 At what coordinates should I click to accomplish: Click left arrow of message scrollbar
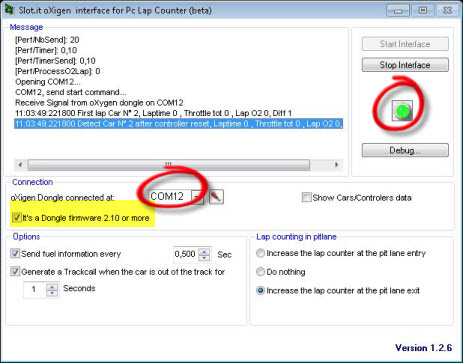click(x=21, y=165)
